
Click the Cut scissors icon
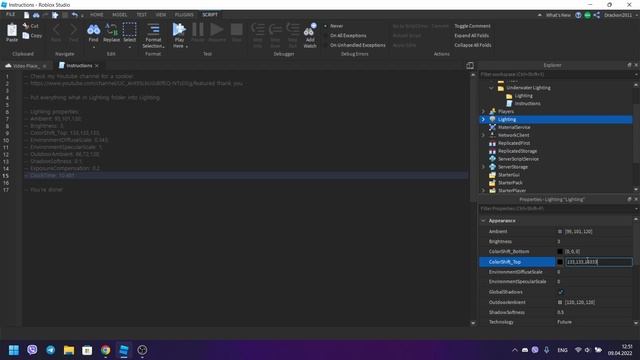click(x=26, y=26)
